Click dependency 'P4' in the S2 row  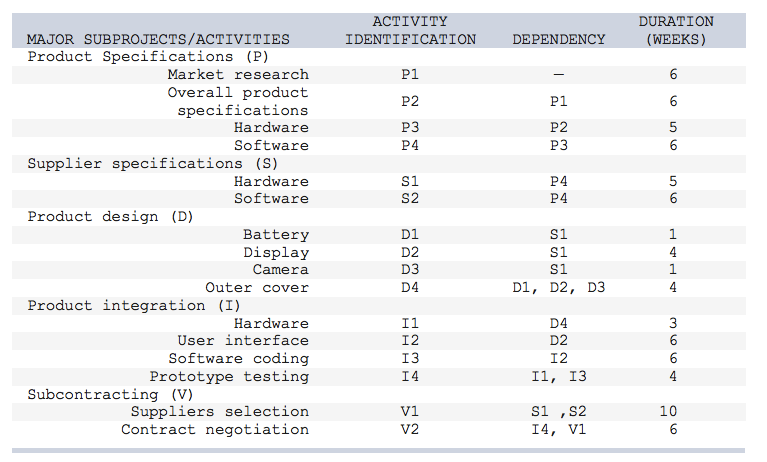point(559,199)
